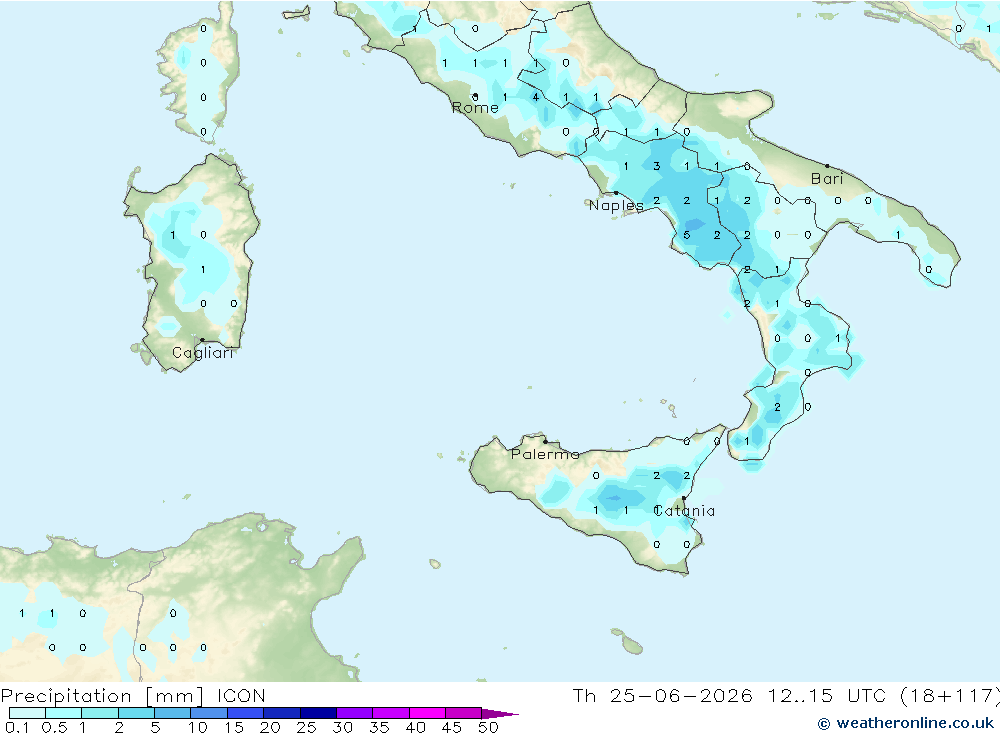Image resolution: width=1000 pixels, height=733 pixels.
Task: Select the 10–15 mm legend swatch
Action: [209, 713]
